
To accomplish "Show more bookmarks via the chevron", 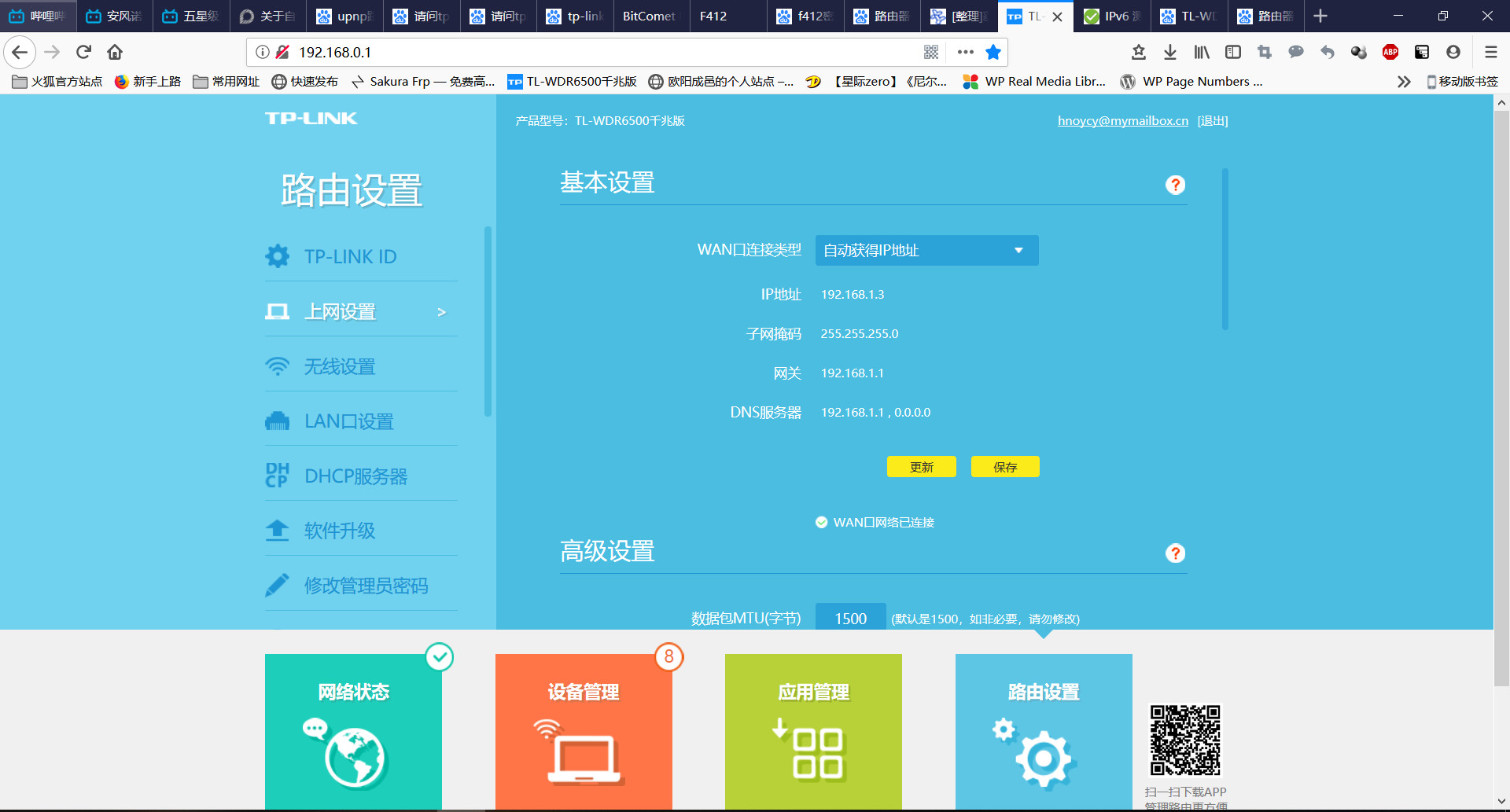I will click(1403, 82).
